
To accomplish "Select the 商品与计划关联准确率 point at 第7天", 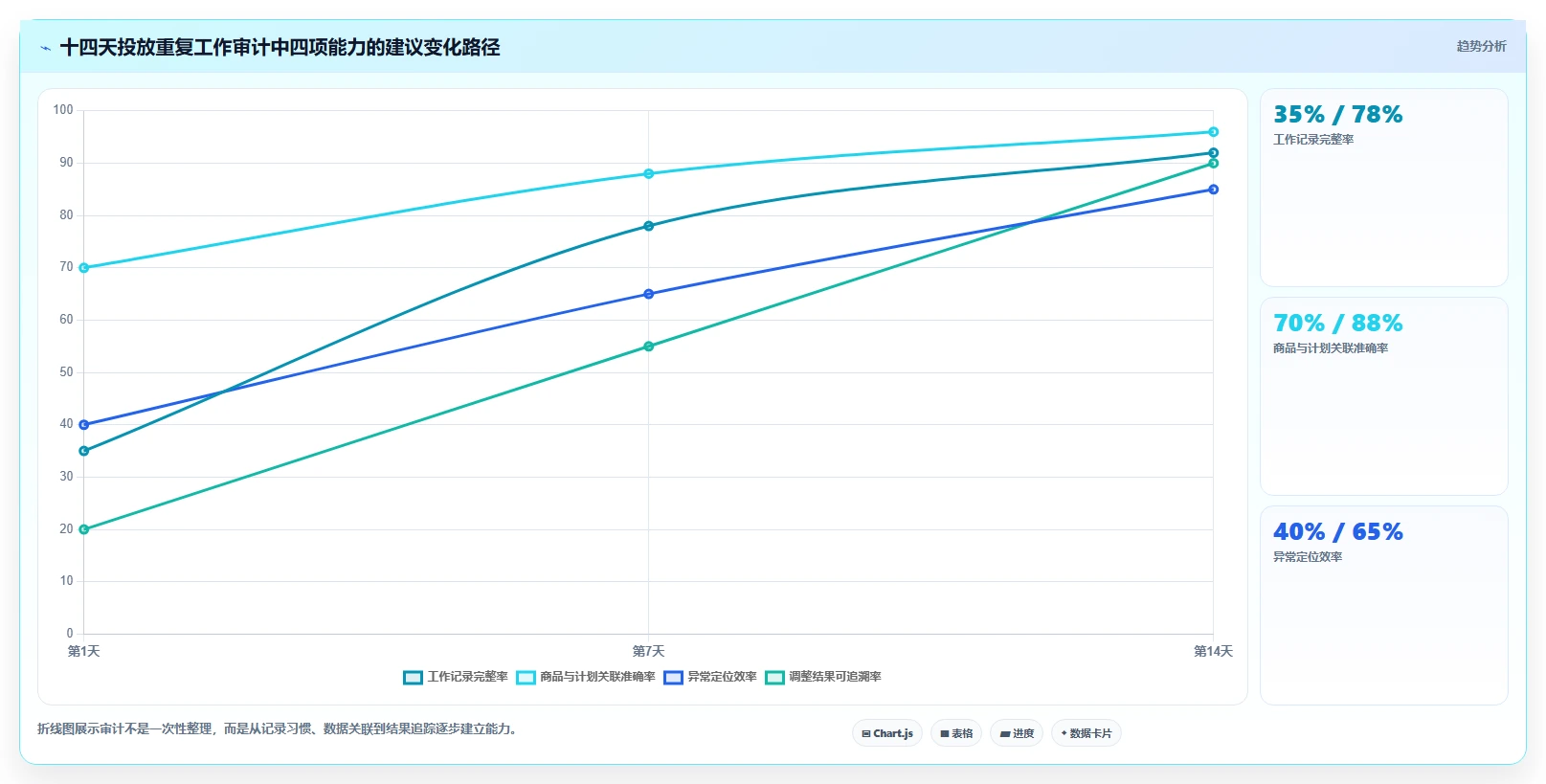I will (649, 173).
